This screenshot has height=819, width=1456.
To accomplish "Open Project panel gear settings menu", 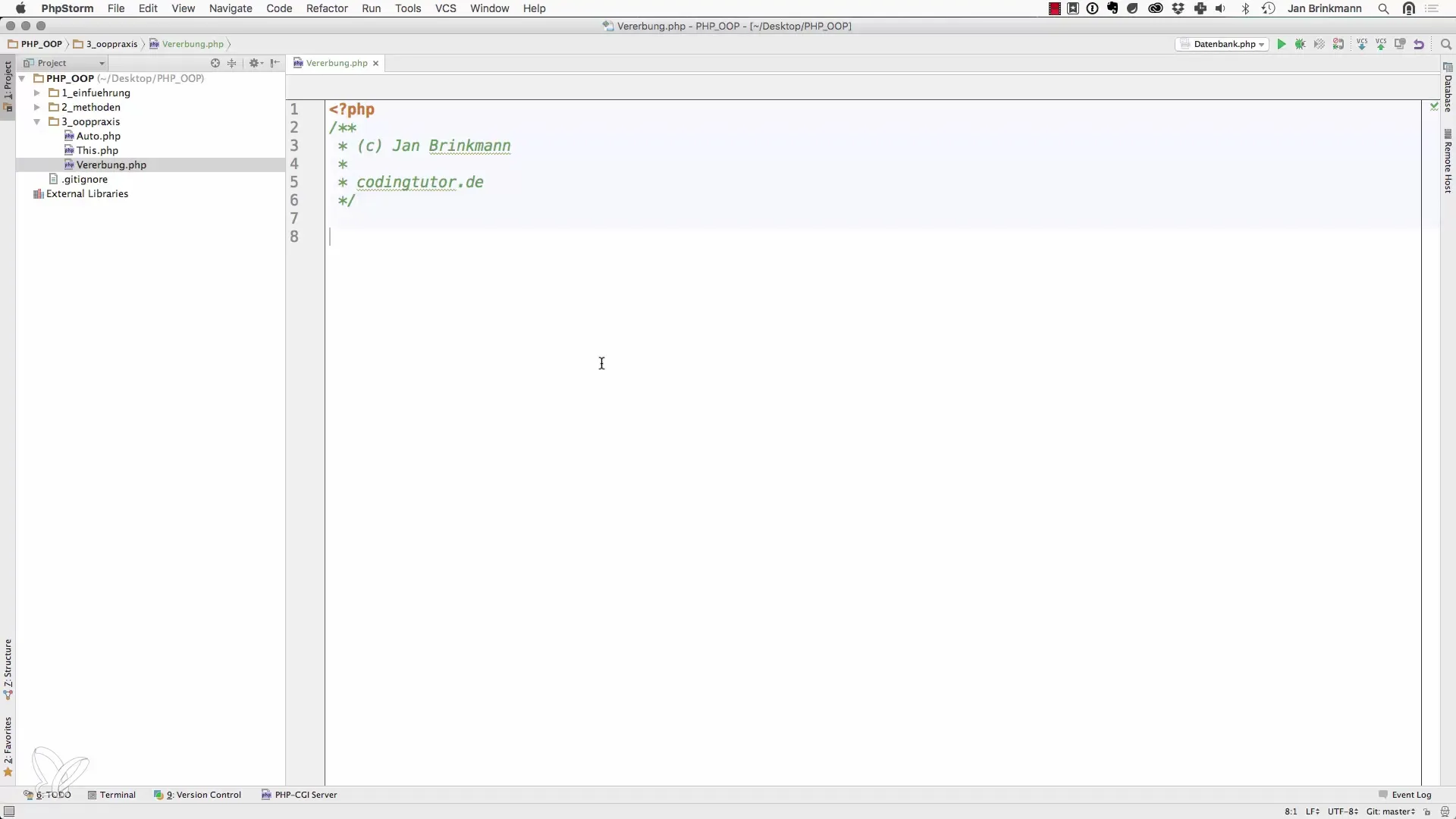I will point(256,63).
